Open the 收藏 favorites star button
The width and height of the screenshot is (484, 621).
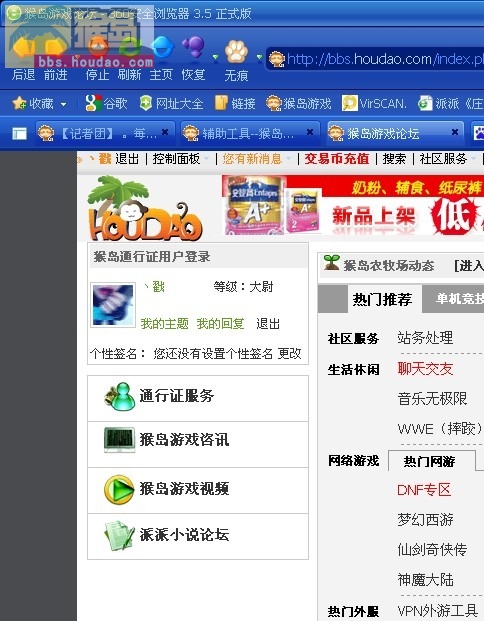tap(32, 103)
